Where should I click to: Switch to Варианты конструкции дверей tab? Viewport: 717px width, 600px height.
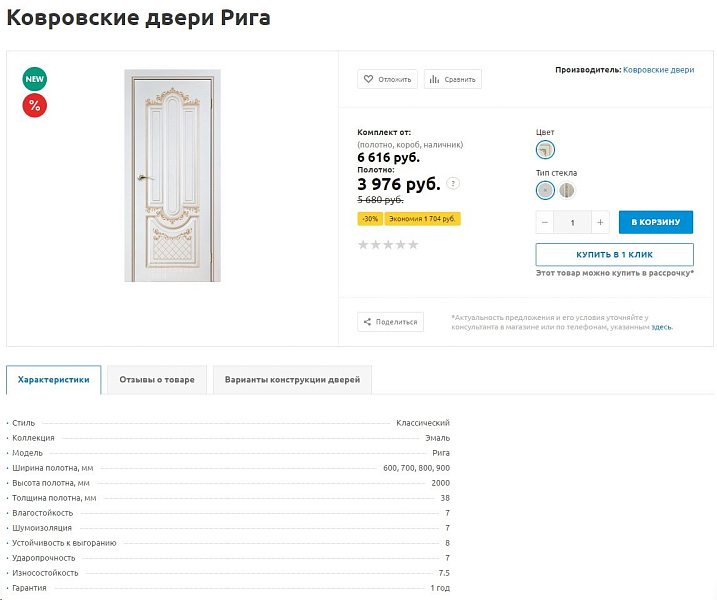(292, 380)
